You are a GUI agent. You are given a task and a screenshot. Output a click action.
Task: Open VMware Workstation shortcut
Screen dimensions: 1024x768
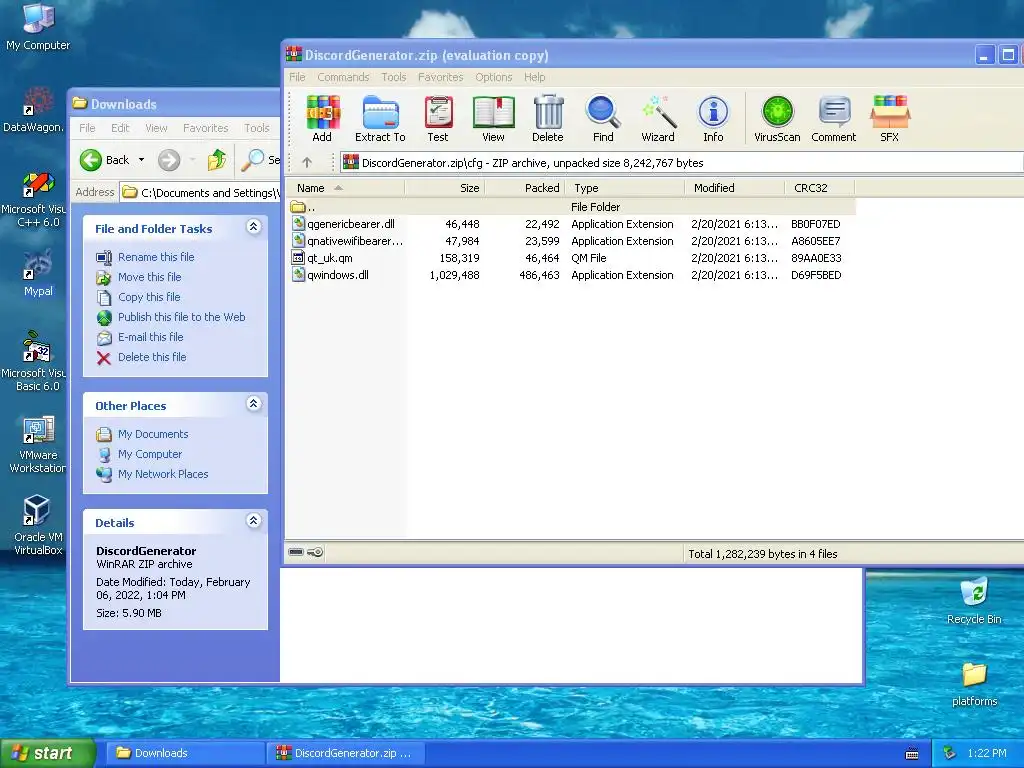38,444
